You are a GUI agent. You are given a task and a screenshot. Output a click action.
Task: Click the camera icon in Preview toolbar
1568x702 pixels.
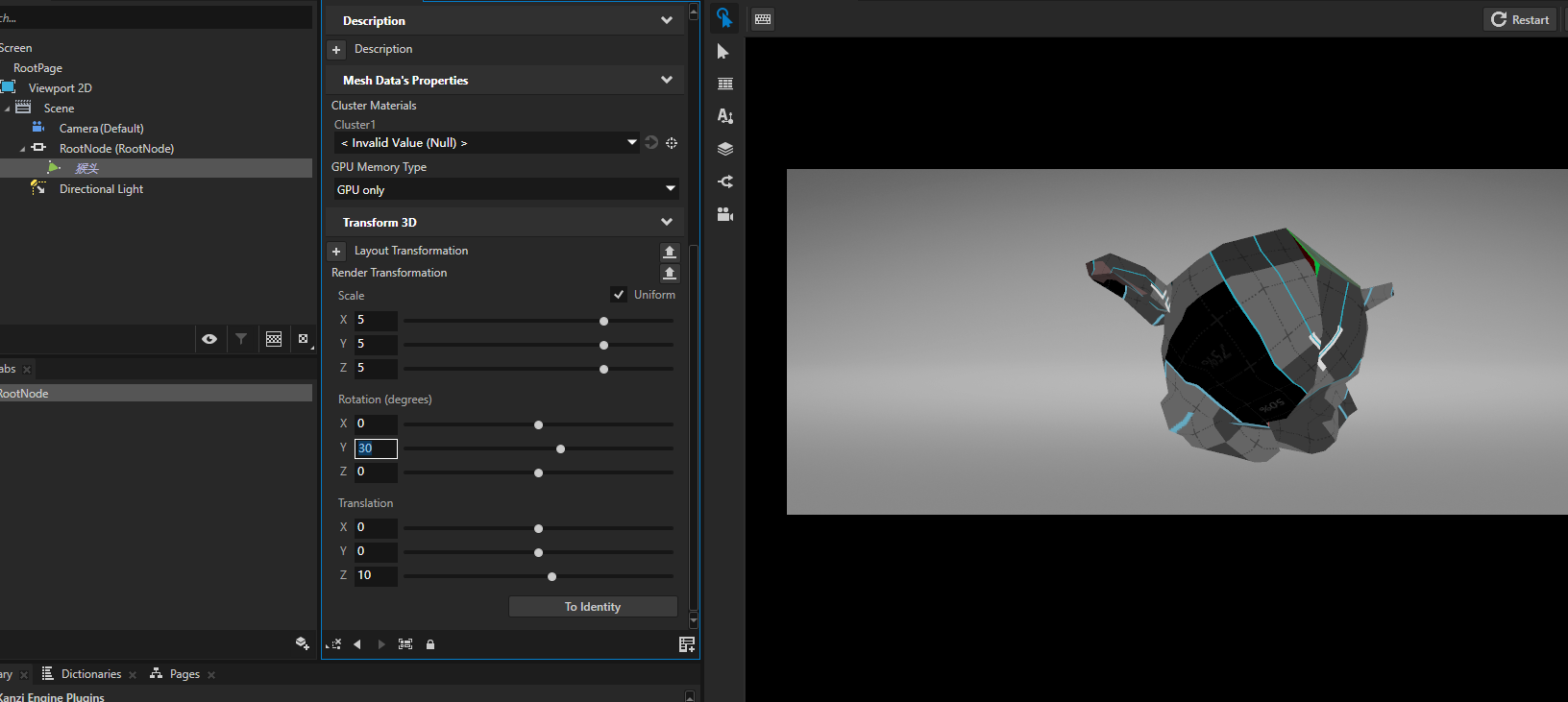pos(725,214)
